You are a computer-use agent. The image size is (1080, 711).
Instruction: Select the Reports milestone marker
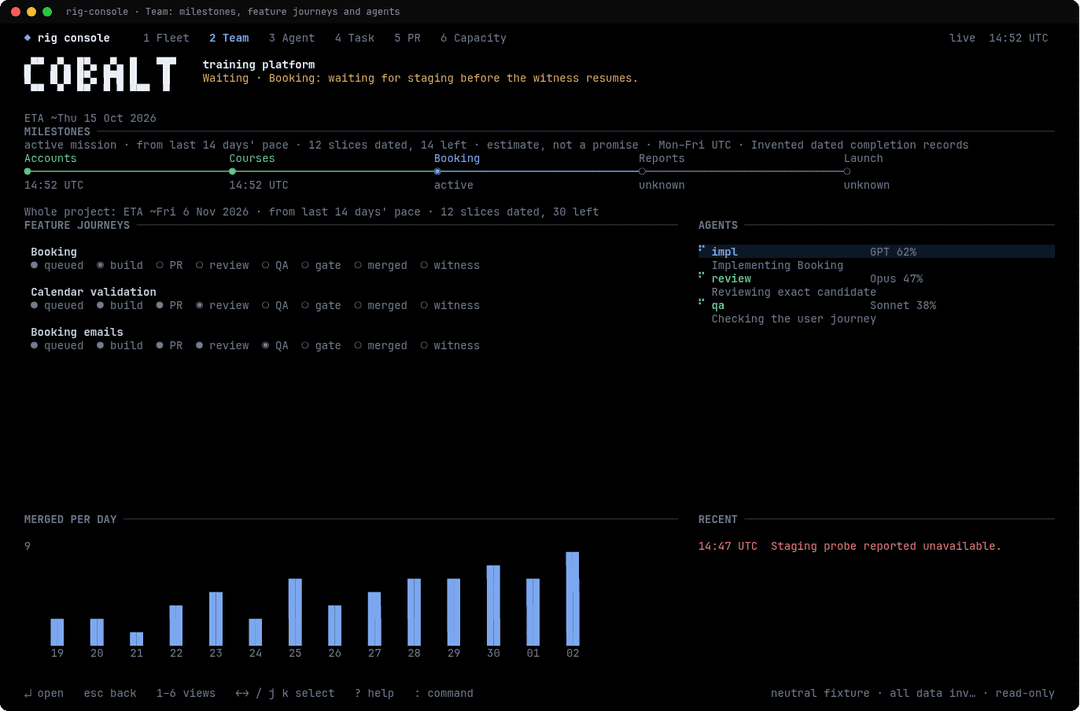click(x=642, y=172)
